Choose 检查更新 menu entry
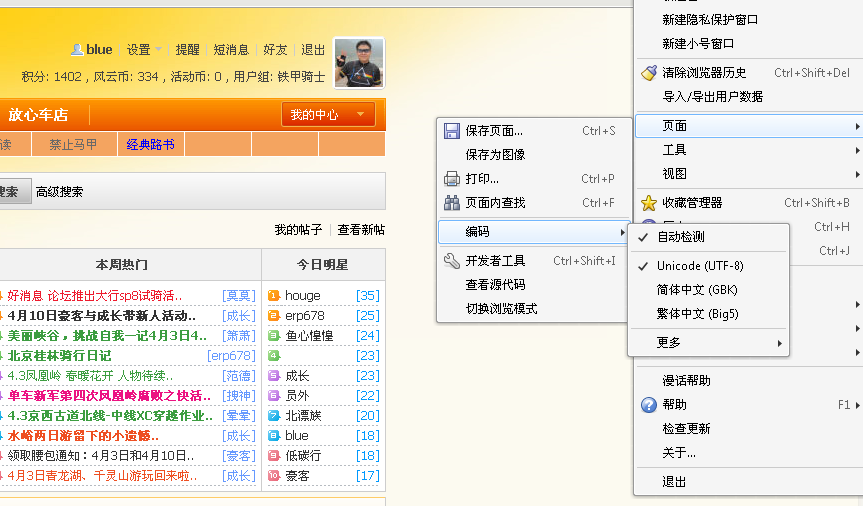This screenshot has height=506, width=863. tap(749, 429)
